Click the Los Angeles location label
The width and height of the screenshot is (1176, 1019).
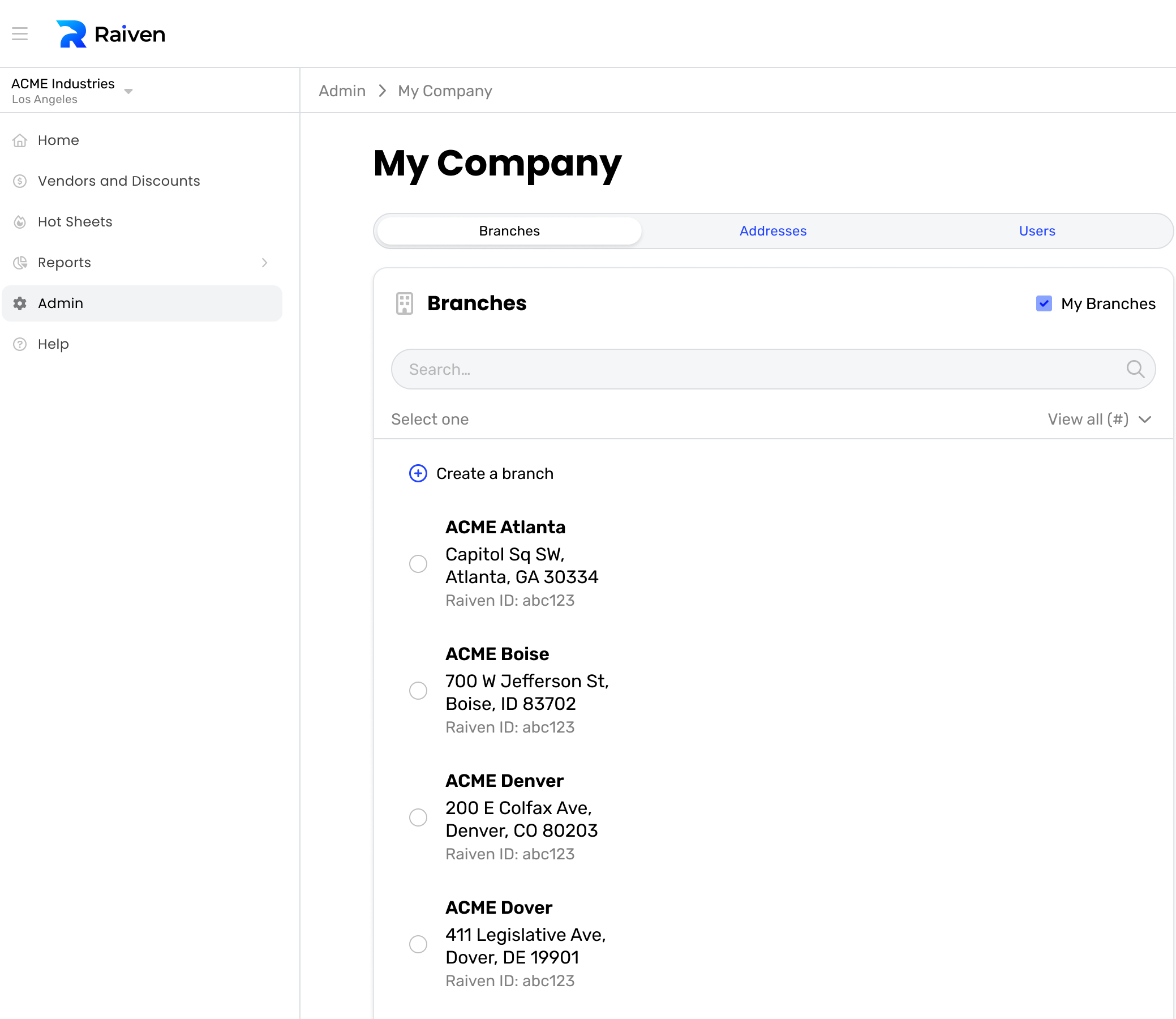click(x=44, y=100)
